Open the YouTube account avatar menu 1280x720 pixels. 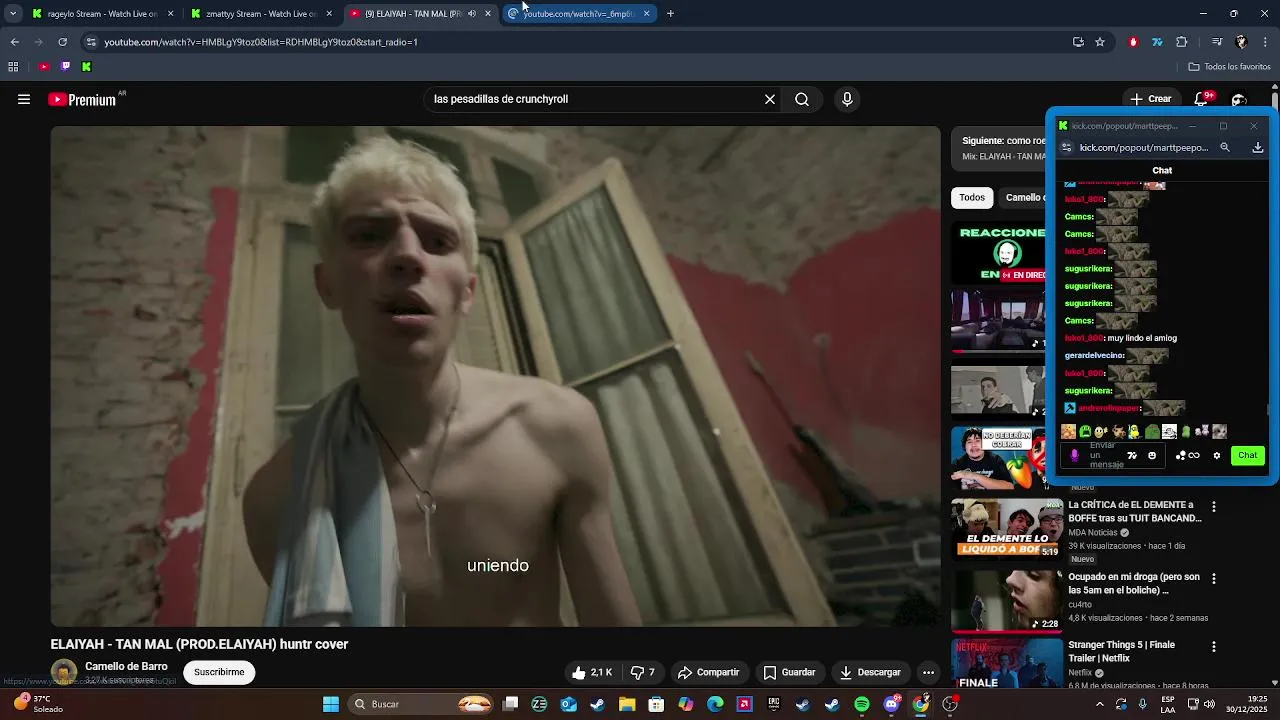[1239, 99]
